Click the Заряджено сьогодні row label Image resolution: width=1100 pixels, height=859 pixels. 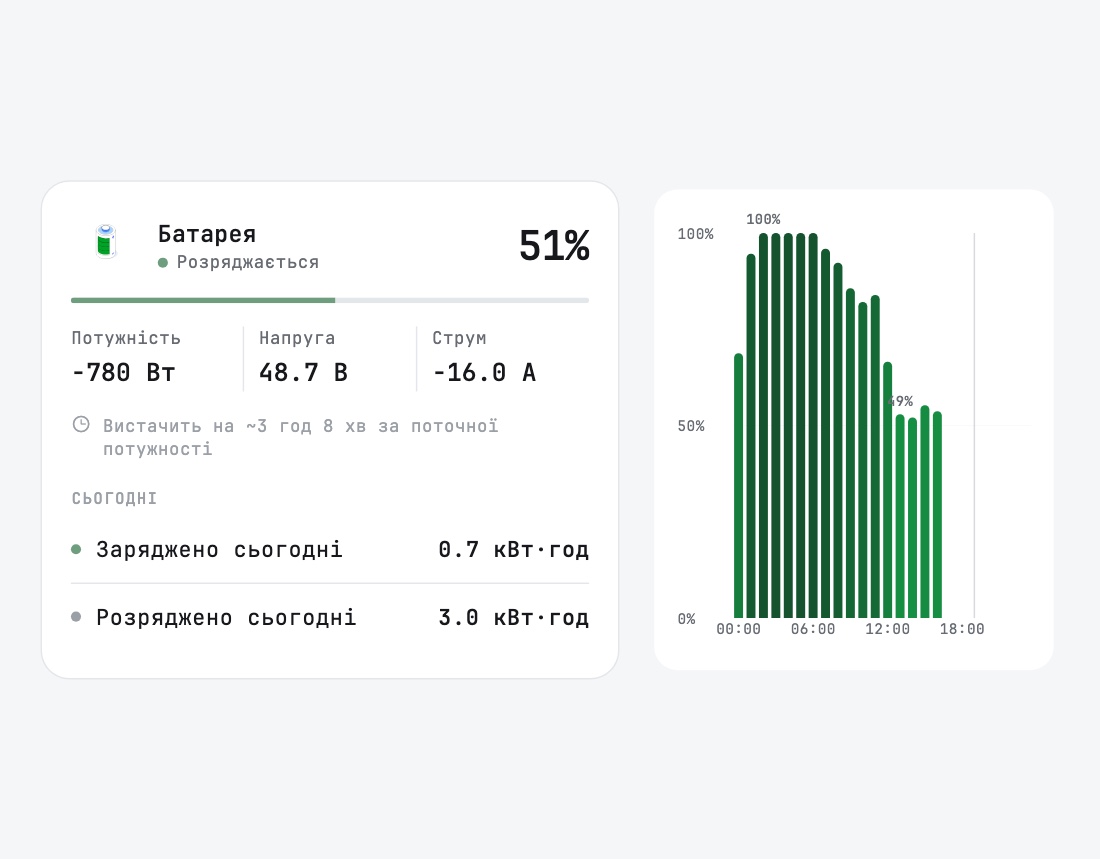point(220,549)
